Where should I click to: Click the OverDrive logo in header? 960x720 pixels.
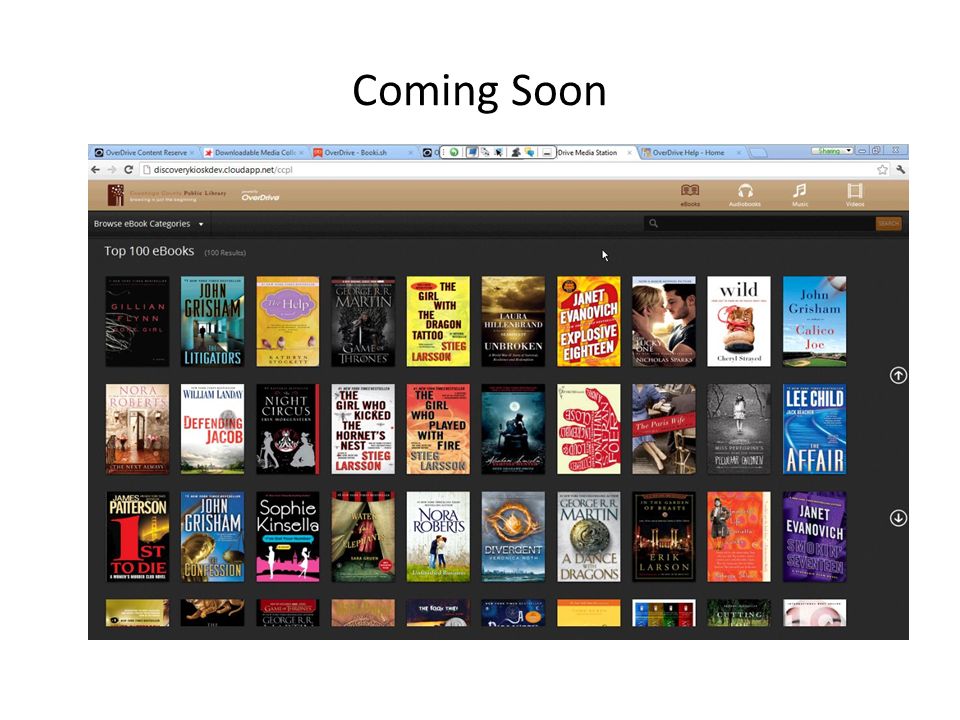click(260, 196)
